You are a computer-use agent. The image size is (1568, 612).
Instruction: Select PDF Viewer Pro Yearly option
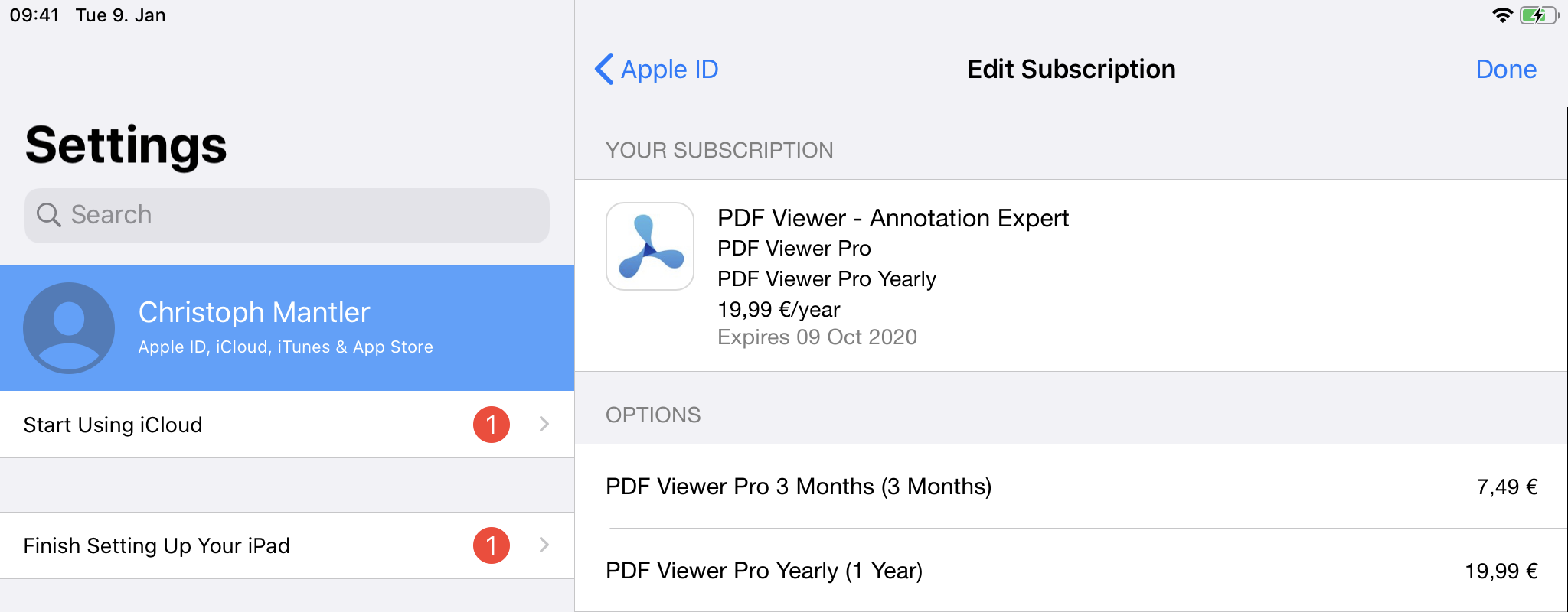click(1070, 571)
